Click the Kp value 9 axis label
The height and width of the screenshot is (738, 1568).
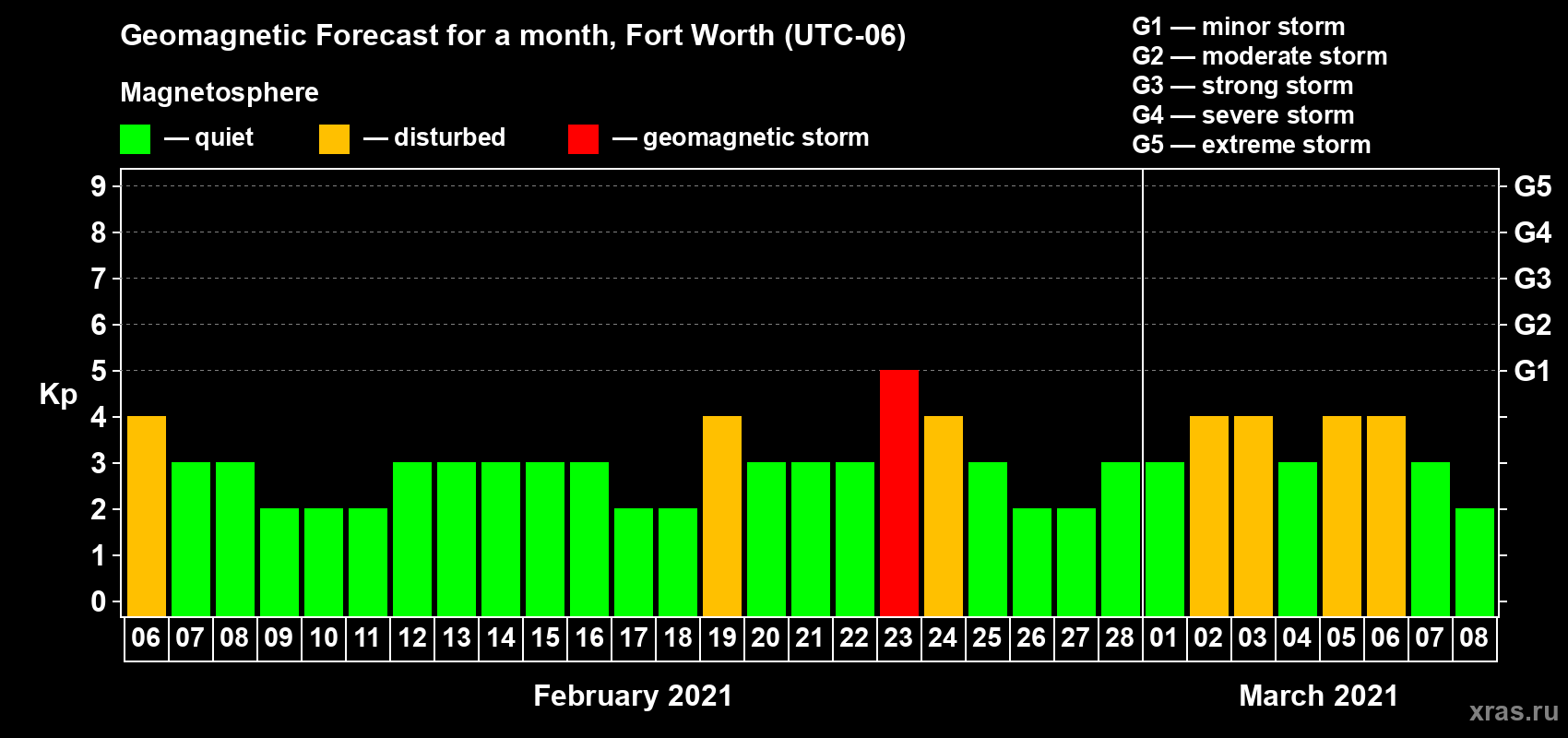(x=99, y=186)
